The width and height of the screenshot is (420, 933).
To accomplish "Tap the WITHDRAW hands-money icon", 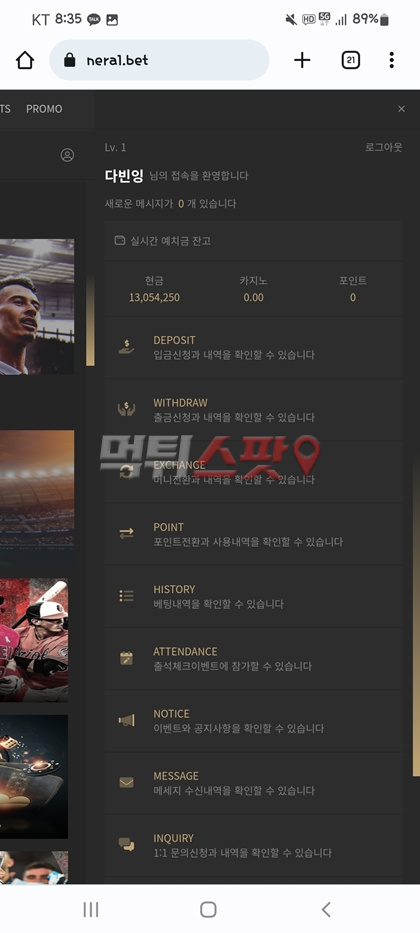I will (x=126, y=409).
